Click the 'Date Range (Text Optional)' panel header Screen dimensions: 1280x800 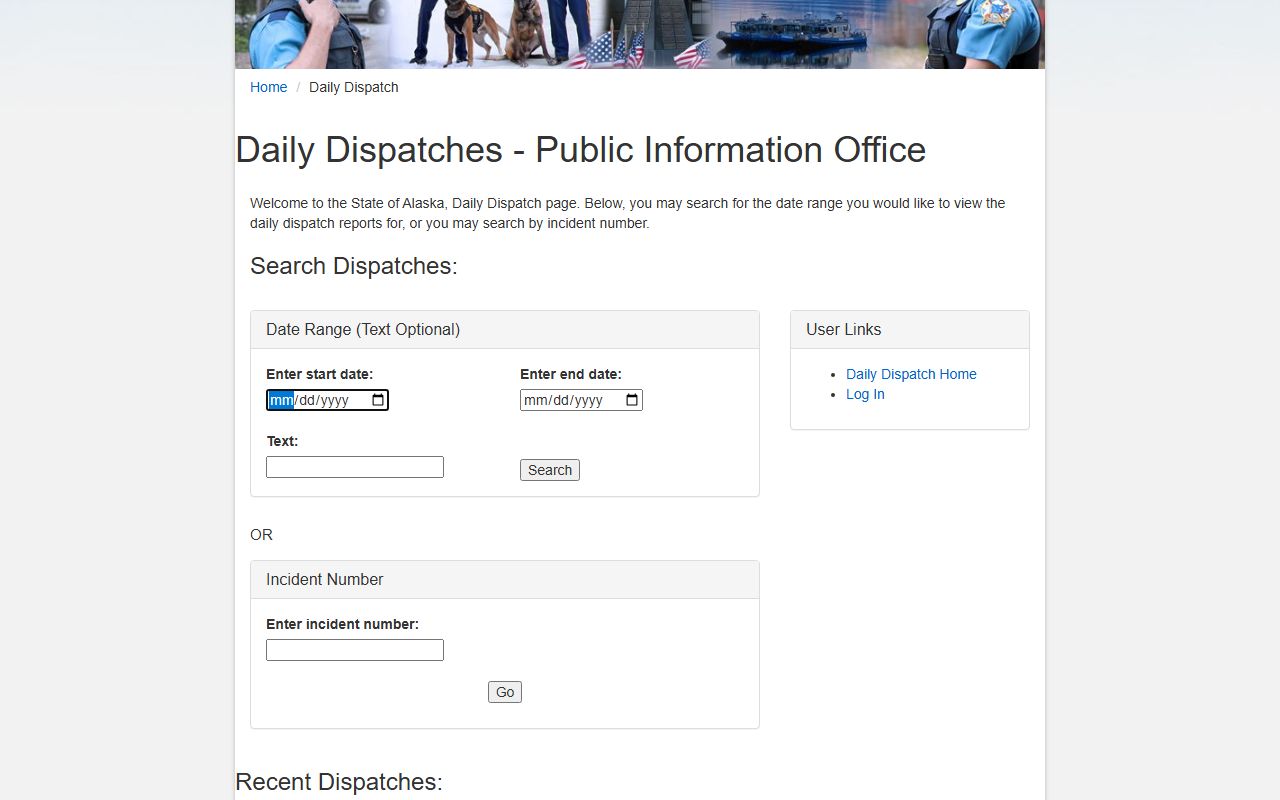tap(505, 330)
